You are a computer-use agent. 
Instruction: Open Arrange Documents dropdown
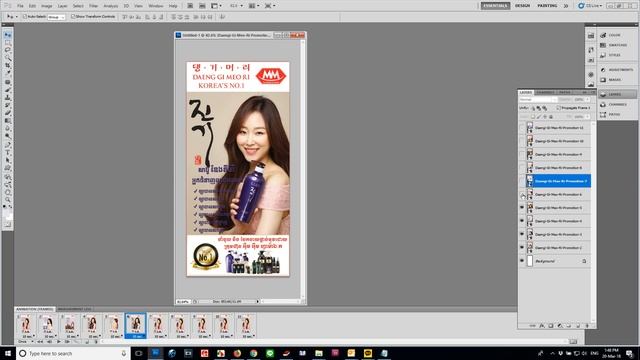pyautogui.click(x=254, y=6)
